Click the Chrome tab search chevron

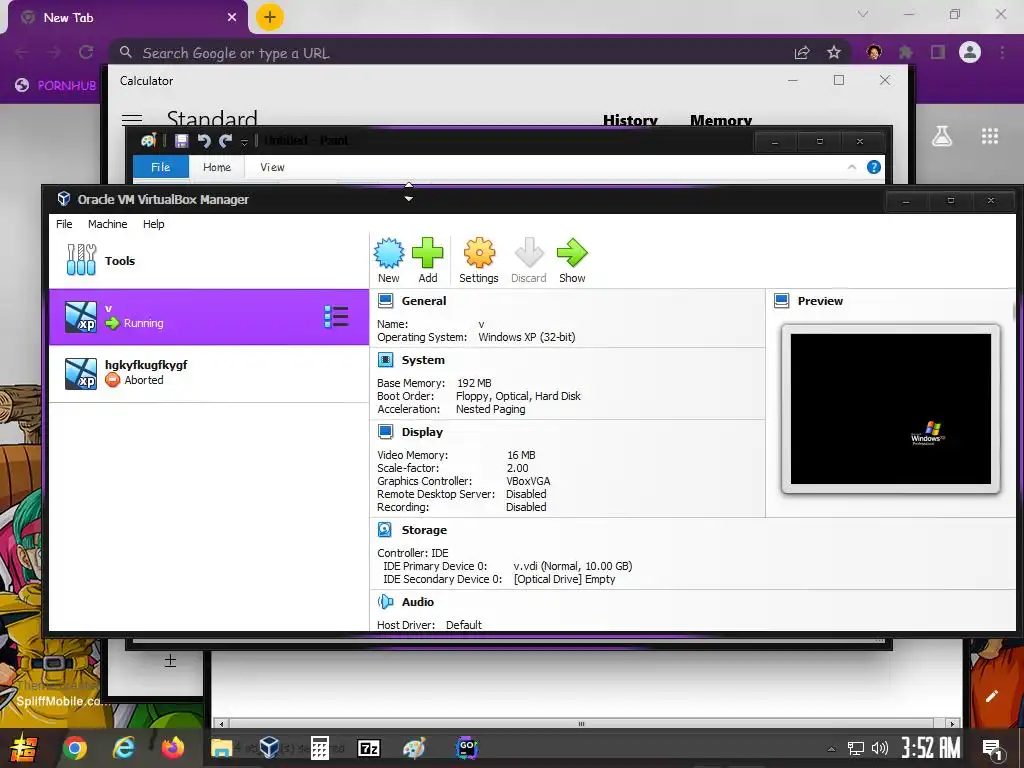coord(863,14)
